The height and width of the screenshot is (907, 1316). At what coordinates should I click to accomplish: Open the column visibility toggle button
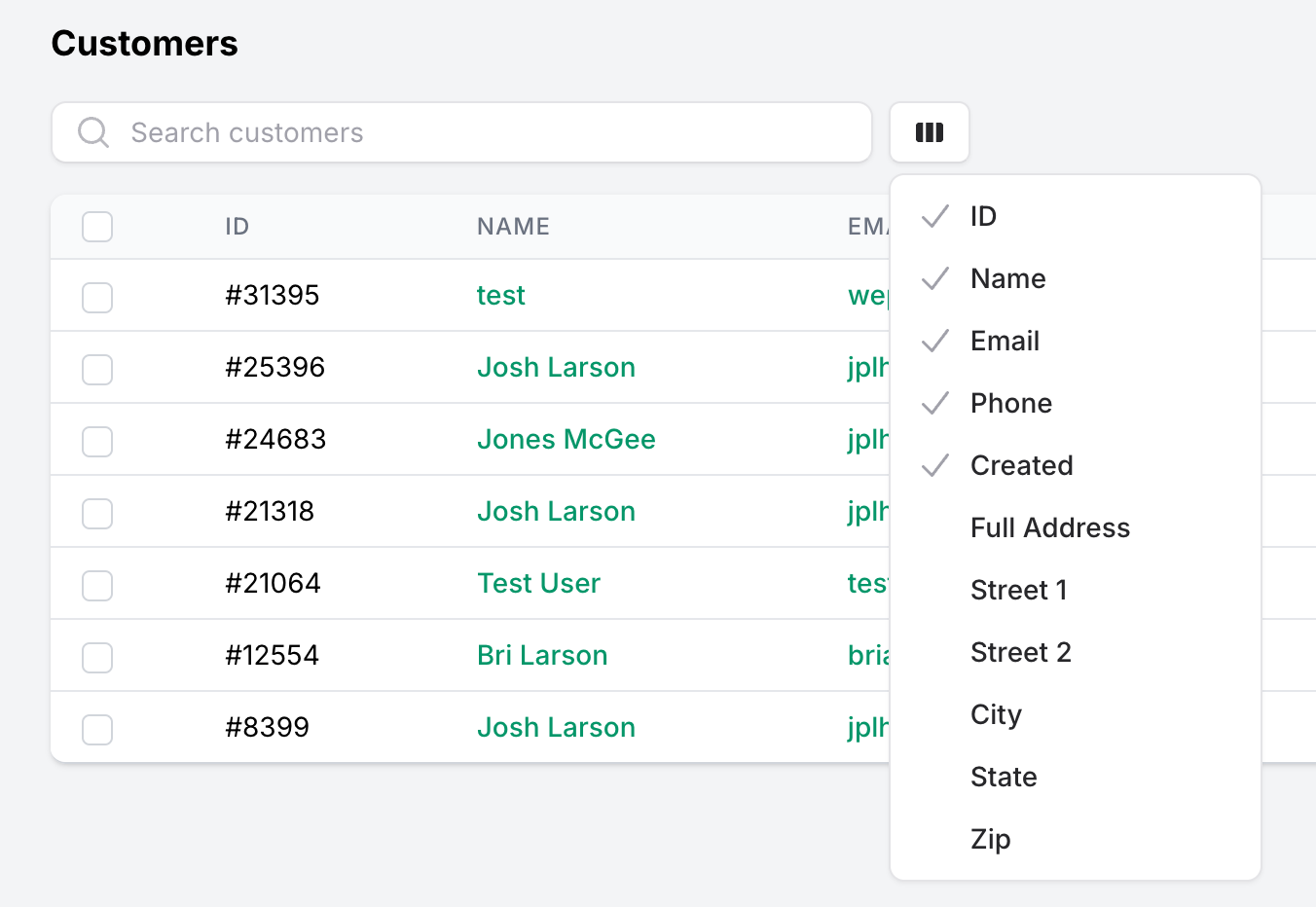pyautogui.click(x=929, y=132)
